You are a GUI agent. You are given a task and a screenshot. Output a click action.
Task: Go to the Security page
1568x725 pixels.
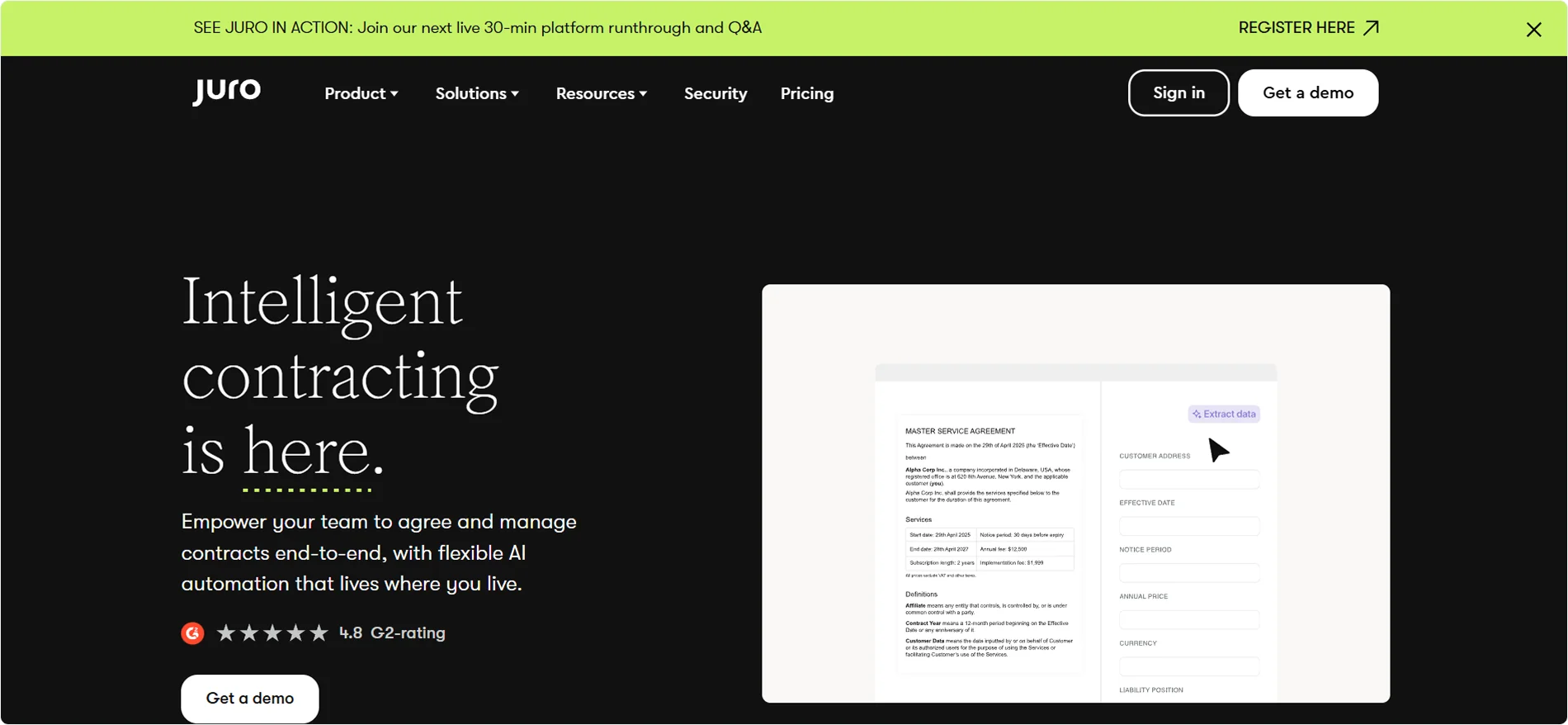pyautogui.click(x=716, y=93)
